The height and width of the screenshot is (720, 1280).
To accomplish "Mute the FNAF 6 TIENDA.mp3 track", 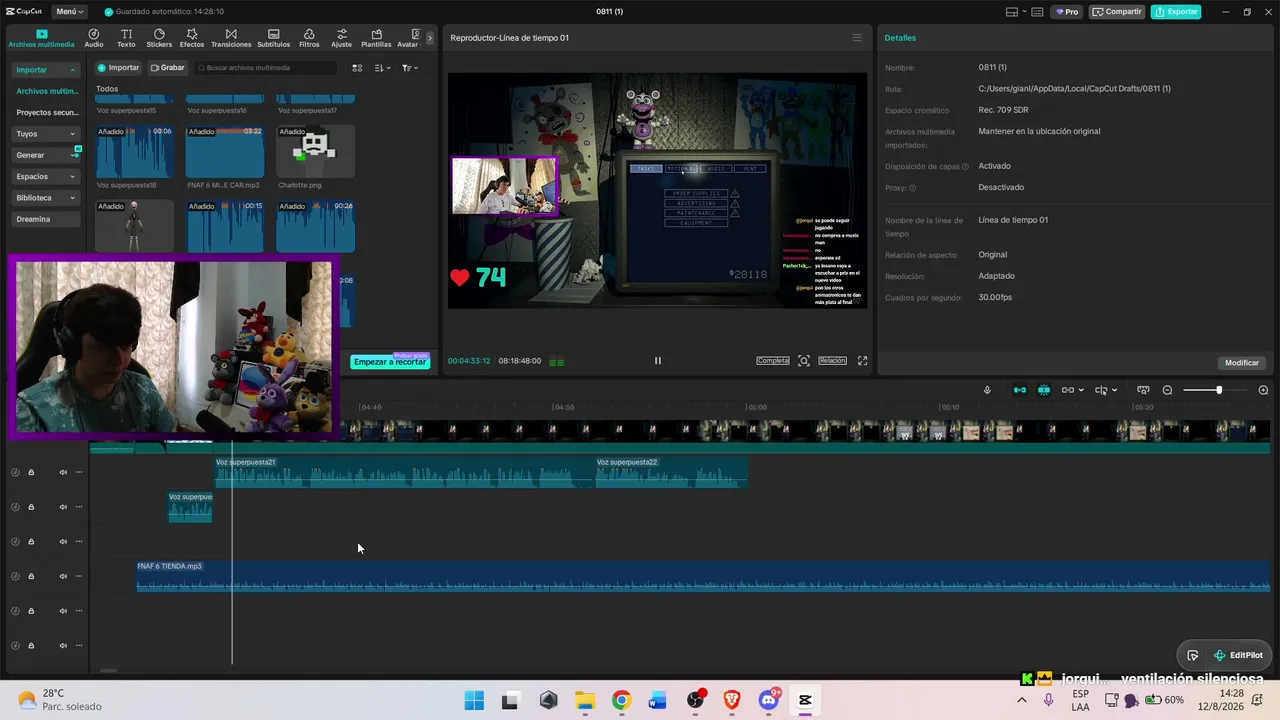I will pos(63,576).
